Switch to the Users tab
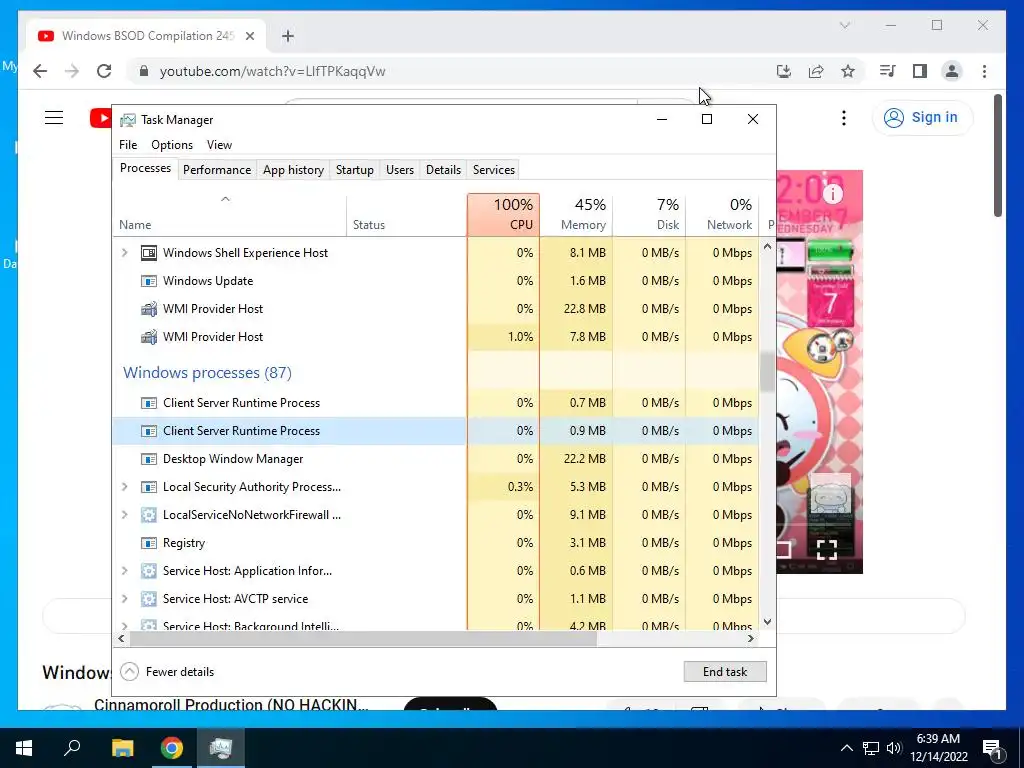Image resolution: width=1024 pixels, height=768 pixels. click(x=400, y=170)
